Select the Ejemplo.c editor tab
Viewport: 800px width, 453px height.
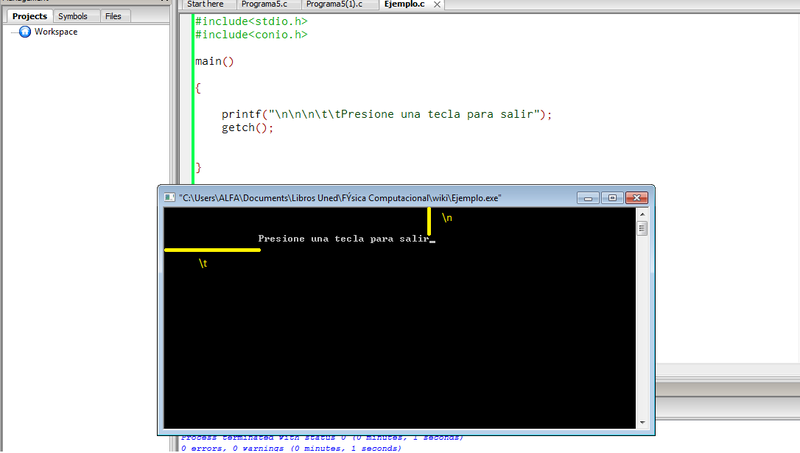click(x=405, y=5)
